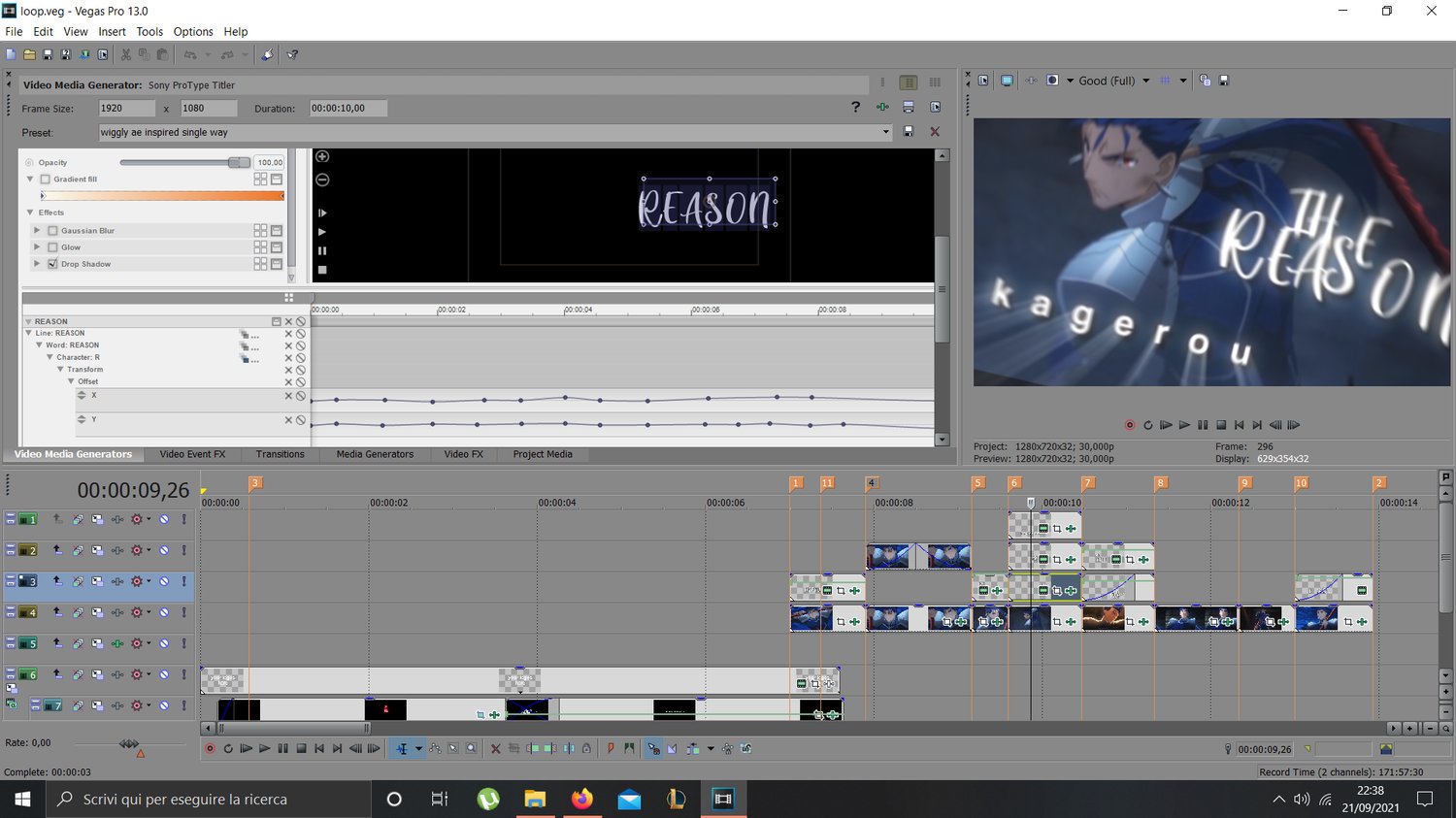The height and width of the screenshot is (818, 1456).
Task: Open the preview quality Good (Full) dropdown
Action: click(x=1146, y=81)
